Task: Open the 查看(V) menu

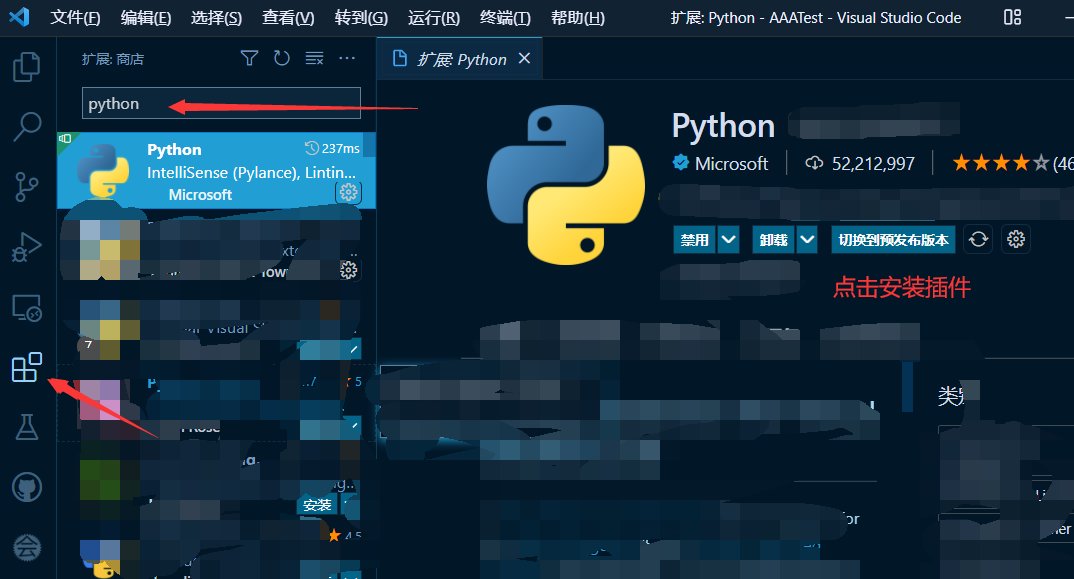Action: [288, 18]
